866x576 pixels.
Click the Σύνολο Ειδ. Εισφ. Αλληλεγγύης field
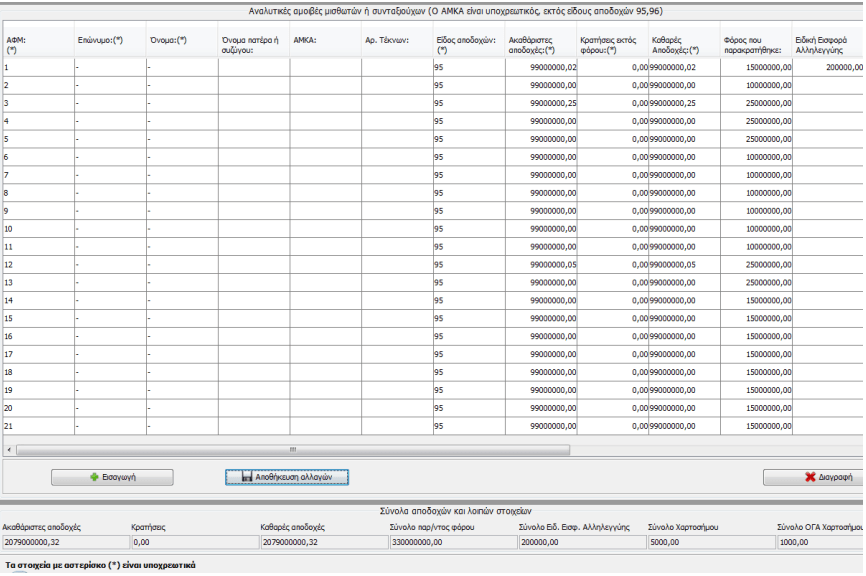point(583,542)
